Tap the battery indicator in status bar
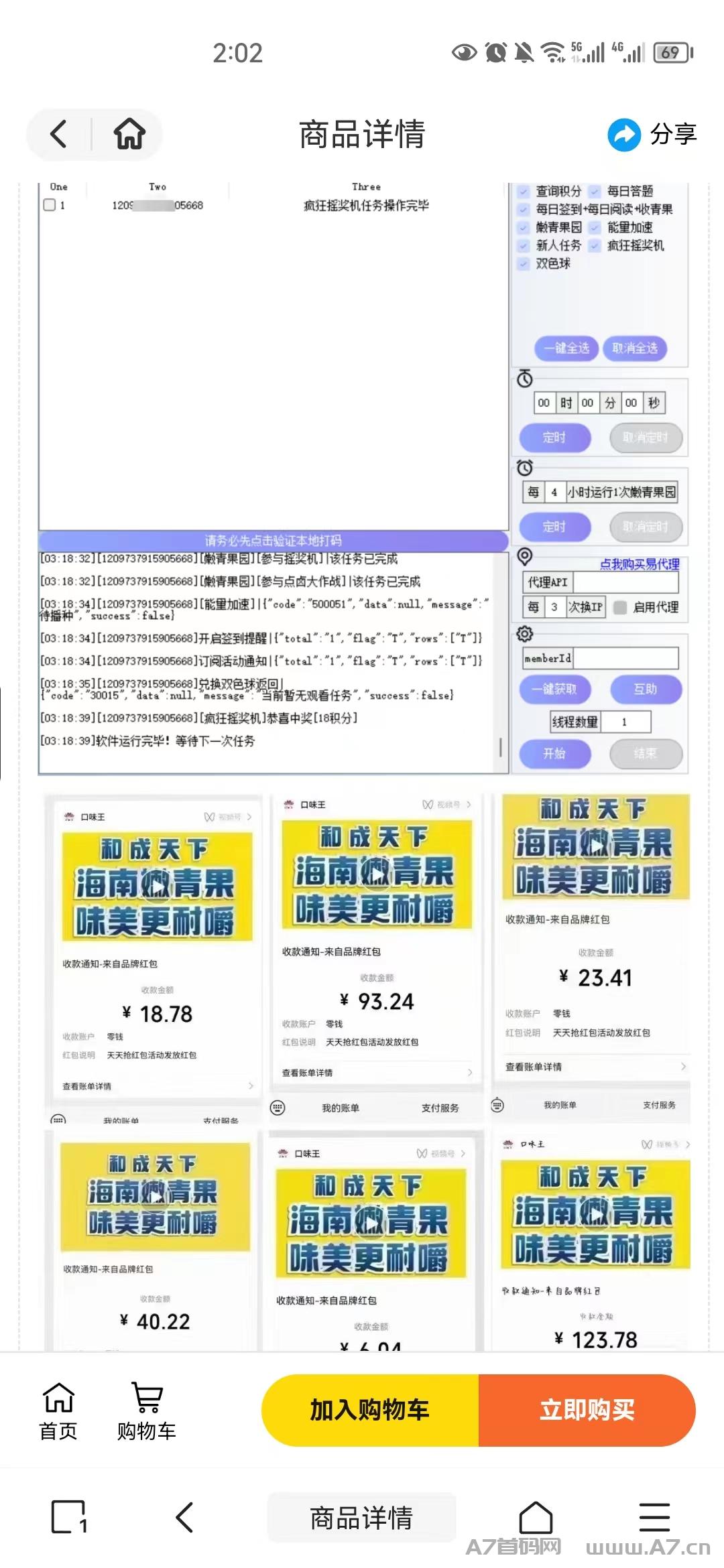724x1568 pixels. click(674, 52)
